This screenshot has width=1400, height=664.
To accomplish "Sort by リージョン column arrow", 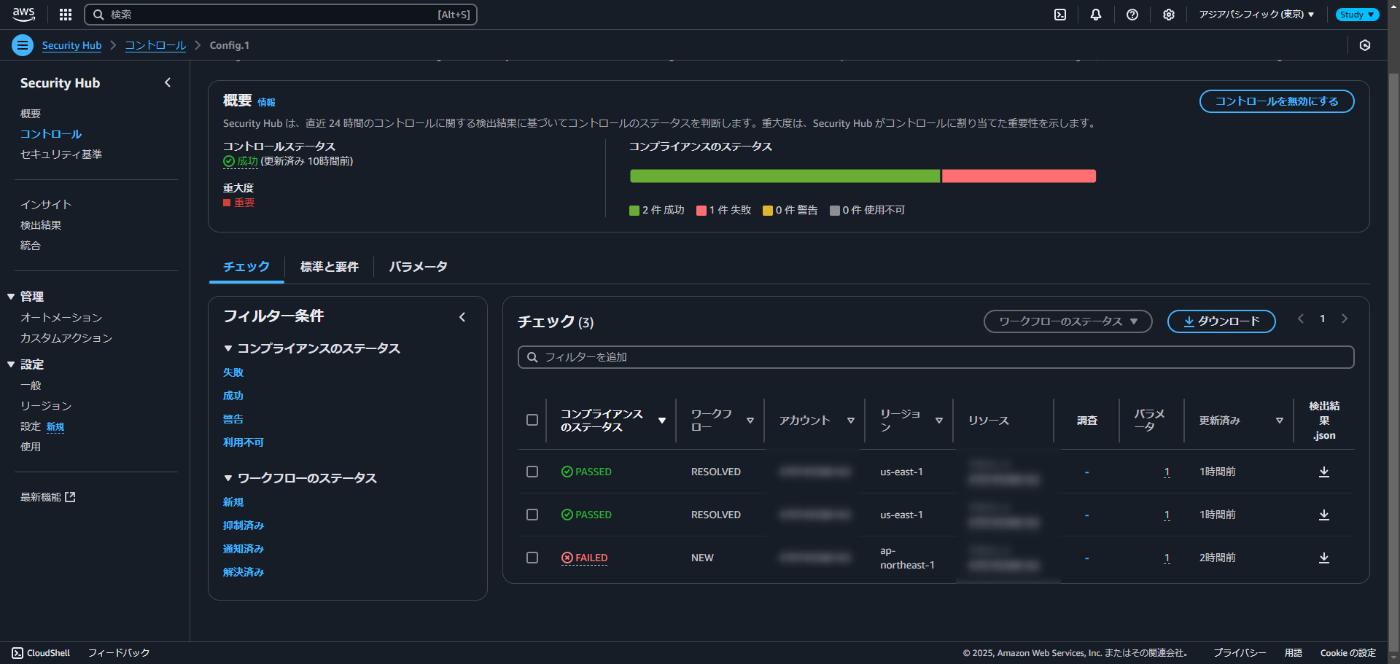I will [939, 421].
